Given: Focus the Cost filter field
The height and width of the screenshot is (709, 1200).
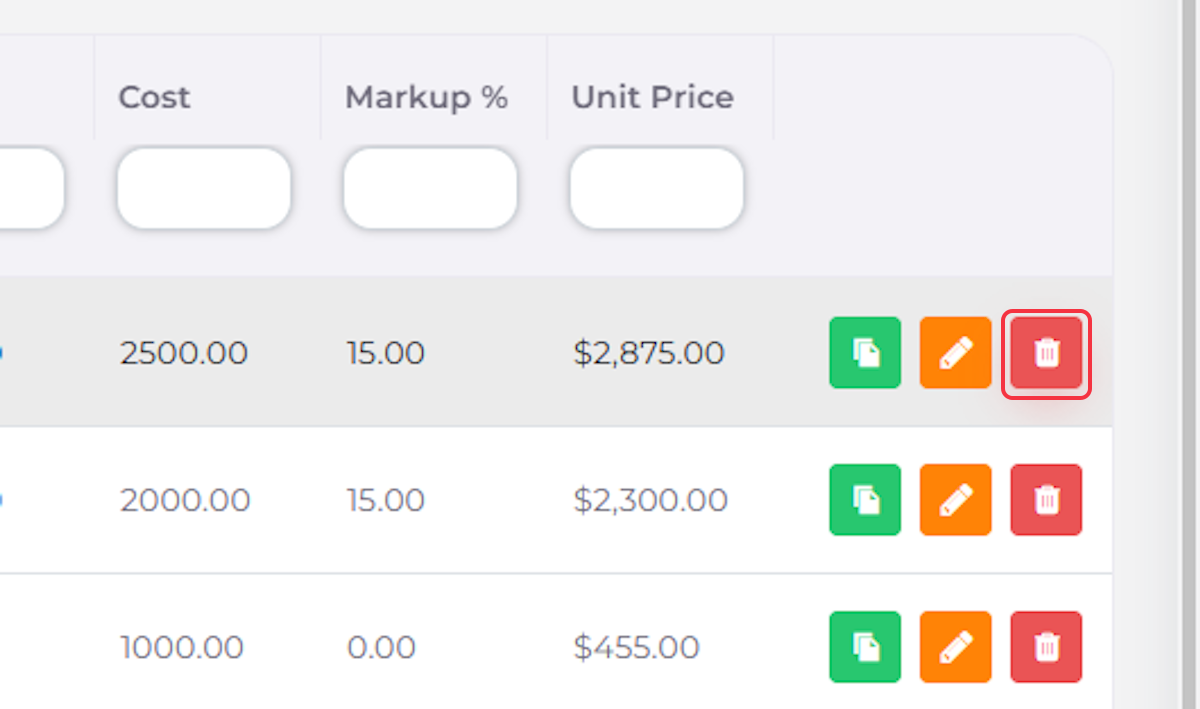Looking at the screenshot, I should [204, 188].
